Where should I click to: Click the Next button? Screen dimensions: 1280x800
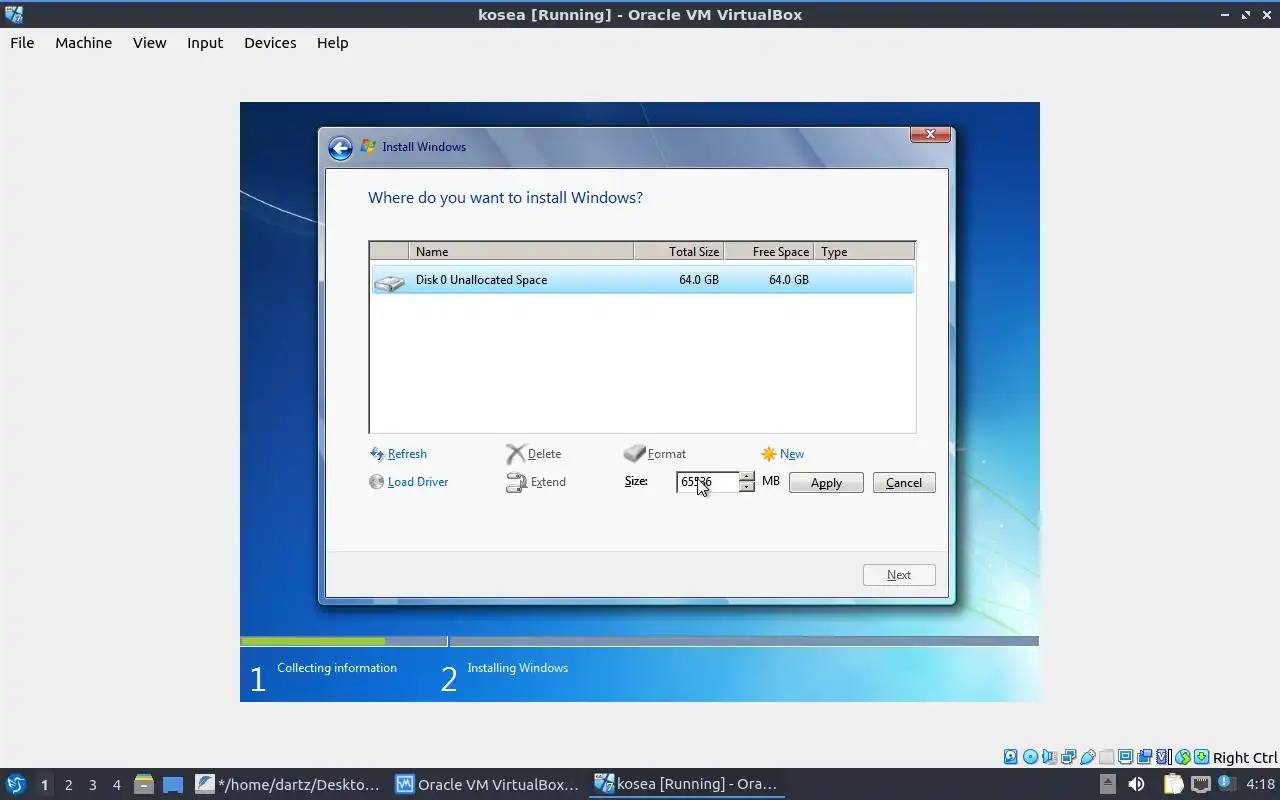(899, 575)
